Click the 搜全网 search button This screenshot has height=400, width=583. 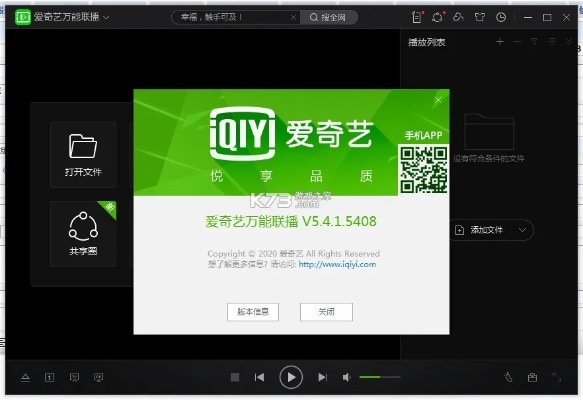tap(328, 17)
